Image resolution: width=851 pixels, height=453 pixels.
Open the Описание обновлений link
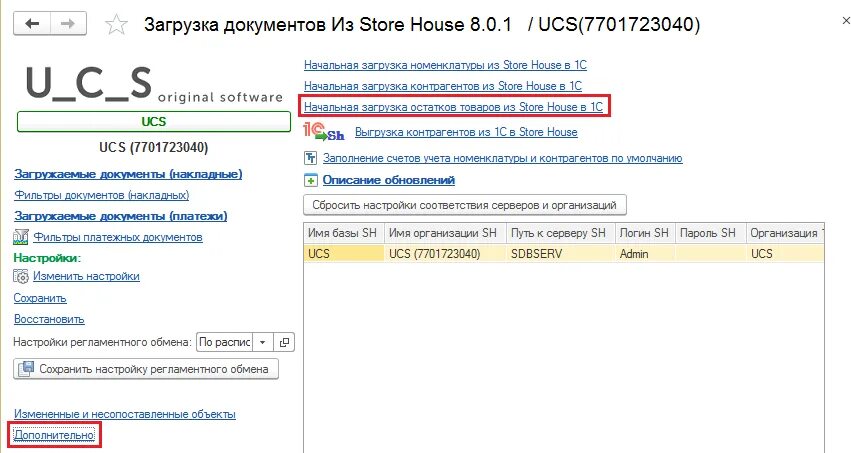click(x=389, y=180)
